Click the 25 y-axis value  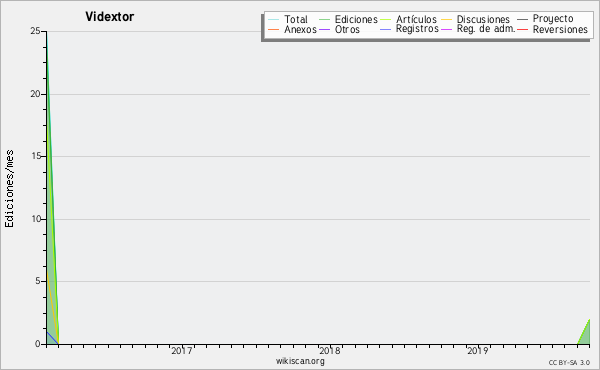pos(35,31)
